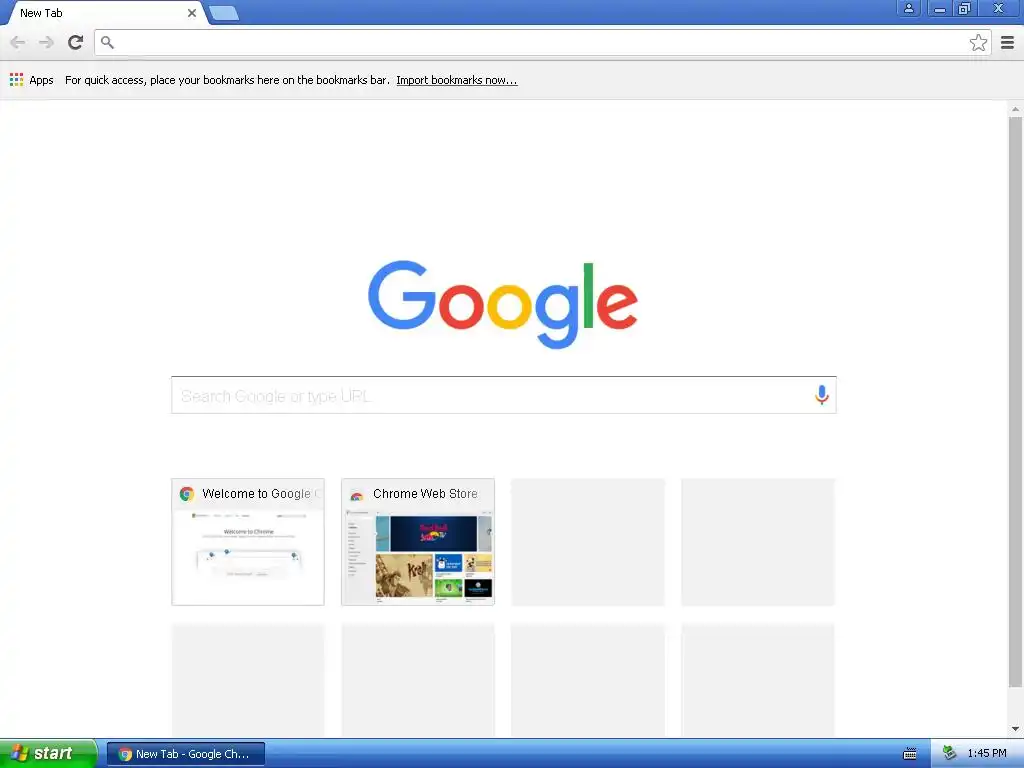Focus the address bar omnibox
Viewport: 1024px width, 768px height.
542,42
